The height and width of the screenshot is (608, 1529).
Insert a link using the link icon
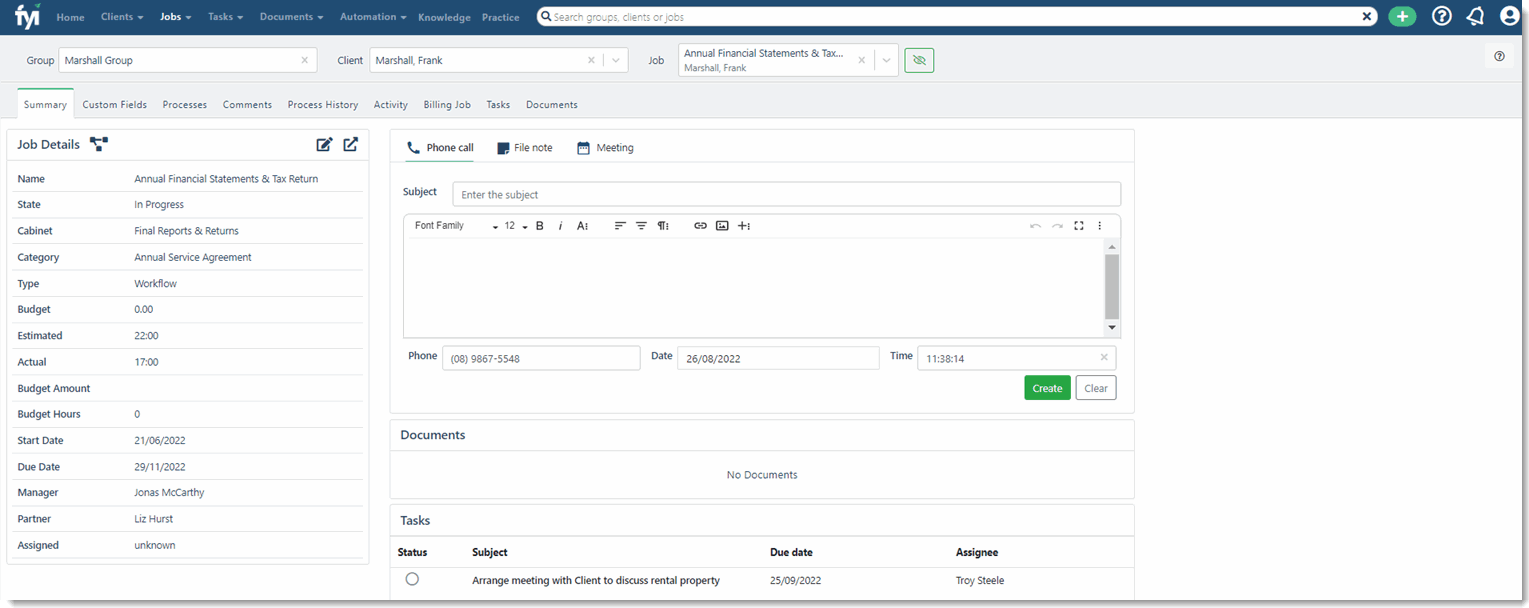[x=700, y=226]
